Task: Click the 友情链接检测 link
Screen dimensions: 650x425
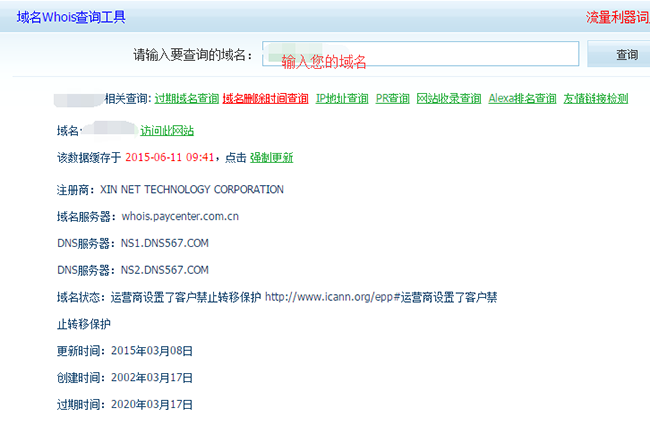Action: [x=596, y=99]
